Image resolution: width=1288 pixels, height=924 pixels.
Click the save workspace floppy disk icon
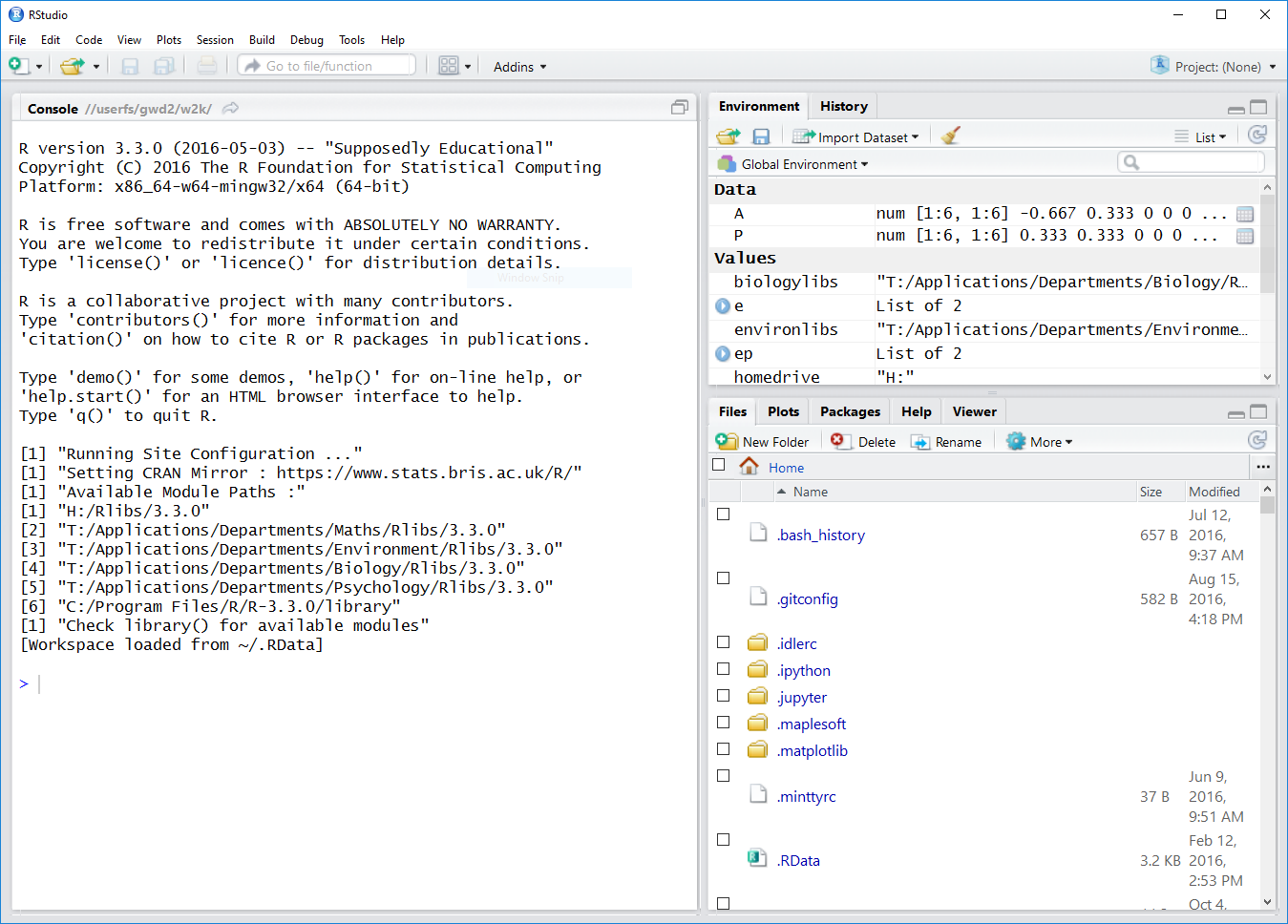pos(761,136)
